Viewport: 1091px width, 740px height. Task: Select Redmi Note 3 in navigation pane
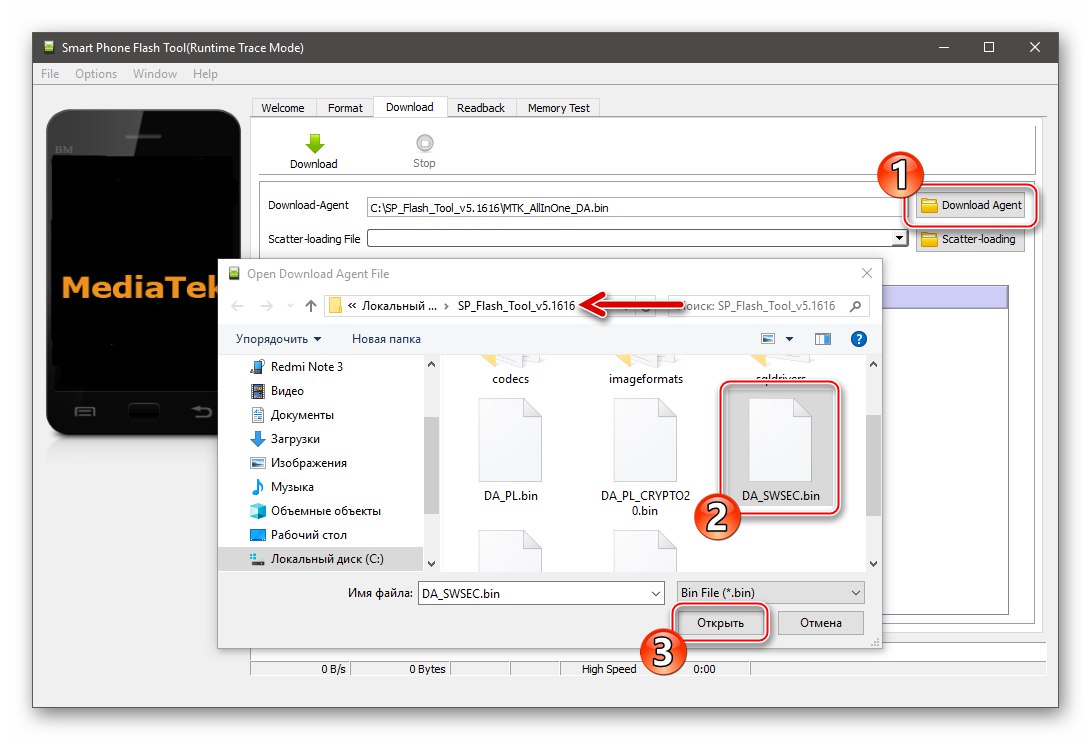click(x=307, y=367)
